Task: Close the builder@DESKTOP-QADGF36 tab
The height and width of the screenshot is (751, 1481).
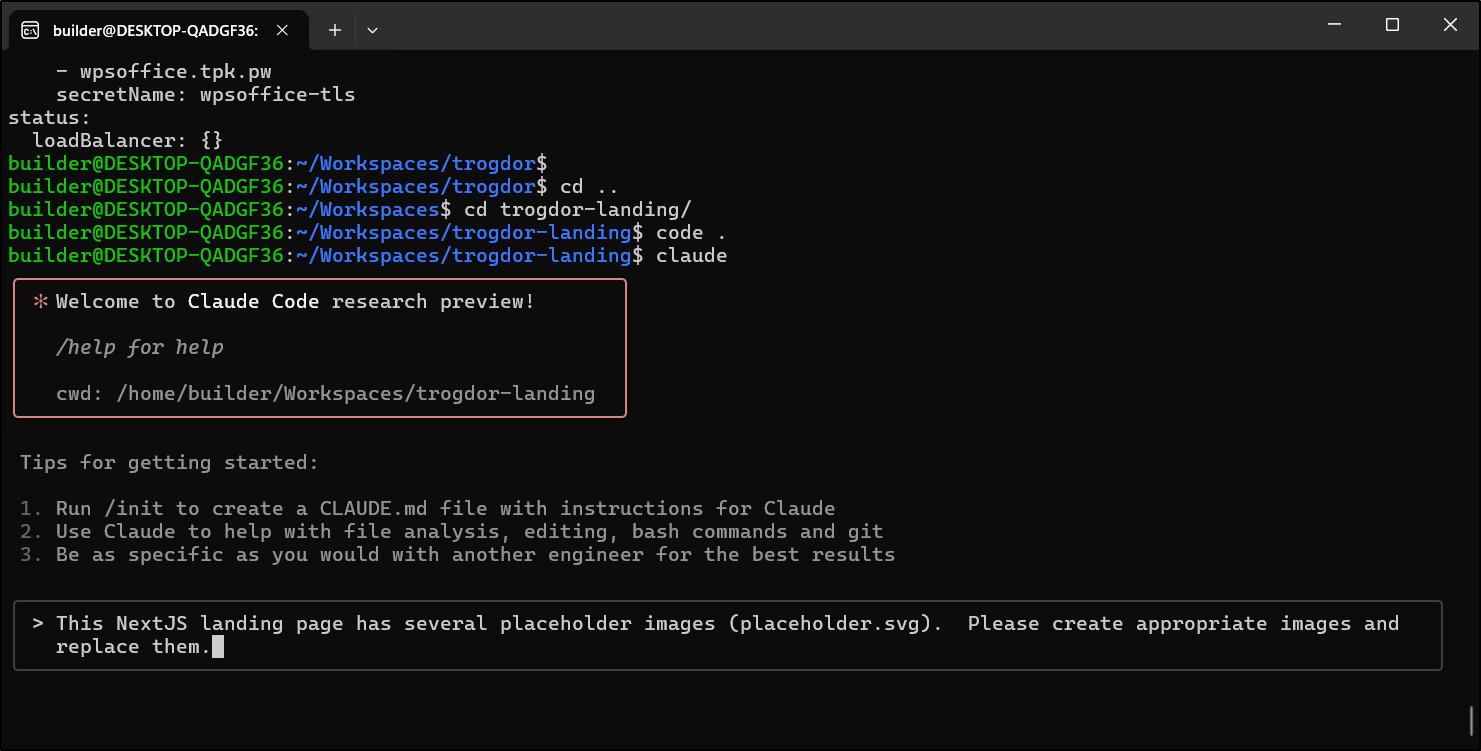Action: (282, 30)
